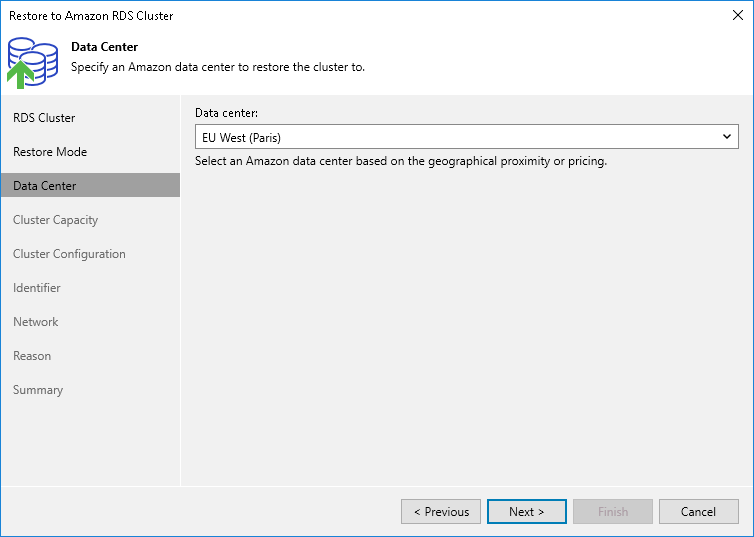Go to the Reason step
The height and width of the screenshot is (537, 754).
[32, 356]
